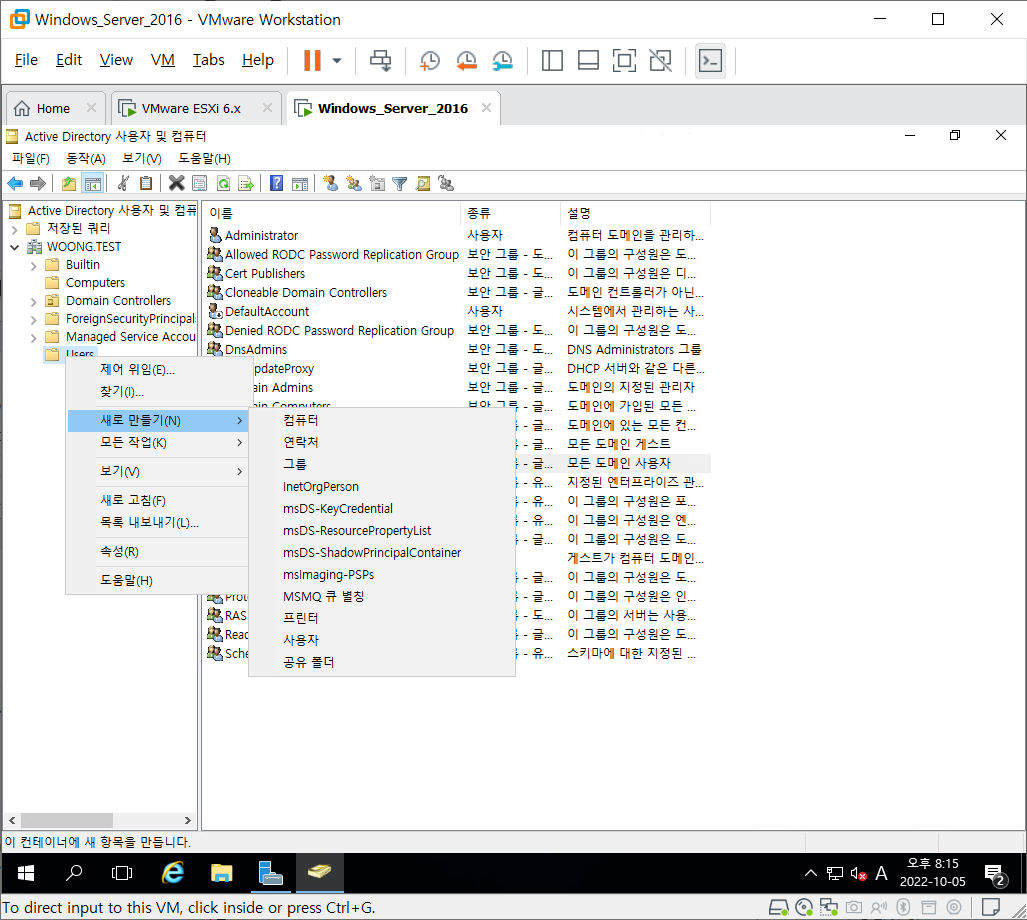Viewport: 1027px width, 920px height.
Task: Switch to Unity mode
Action: [x=660, y=60]
